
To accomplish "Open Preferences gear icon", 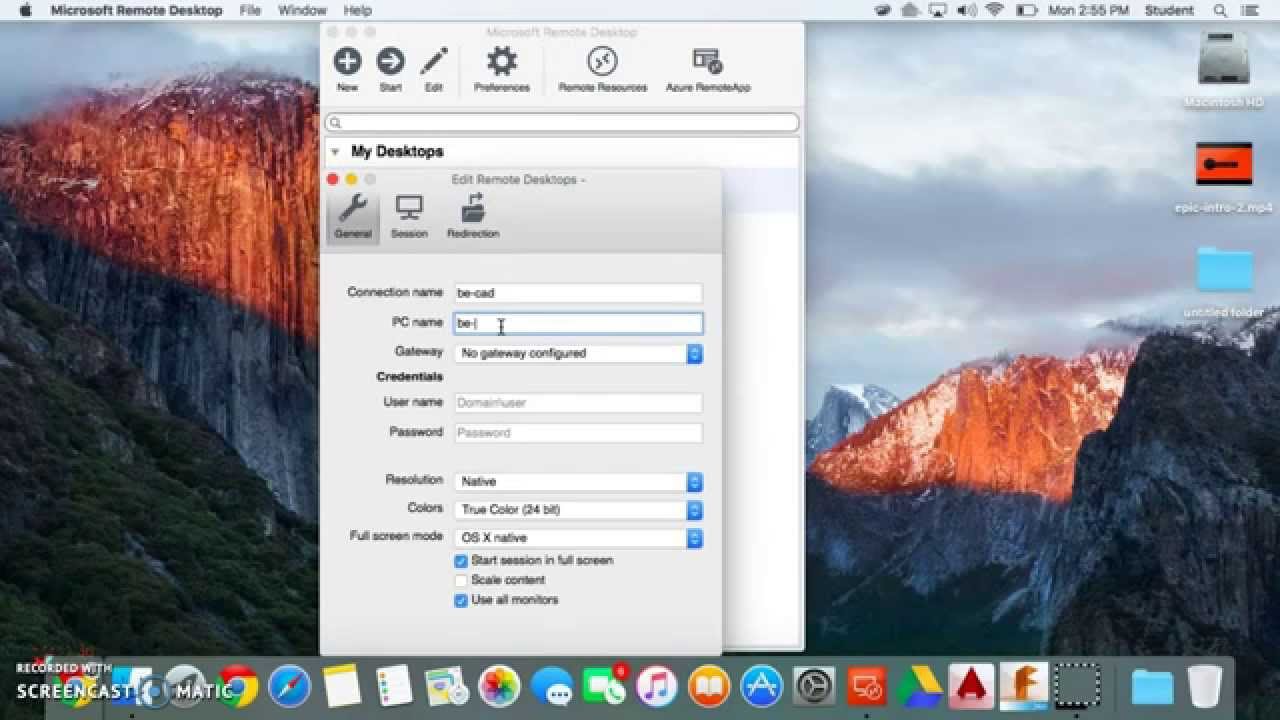I will point(501,62).
